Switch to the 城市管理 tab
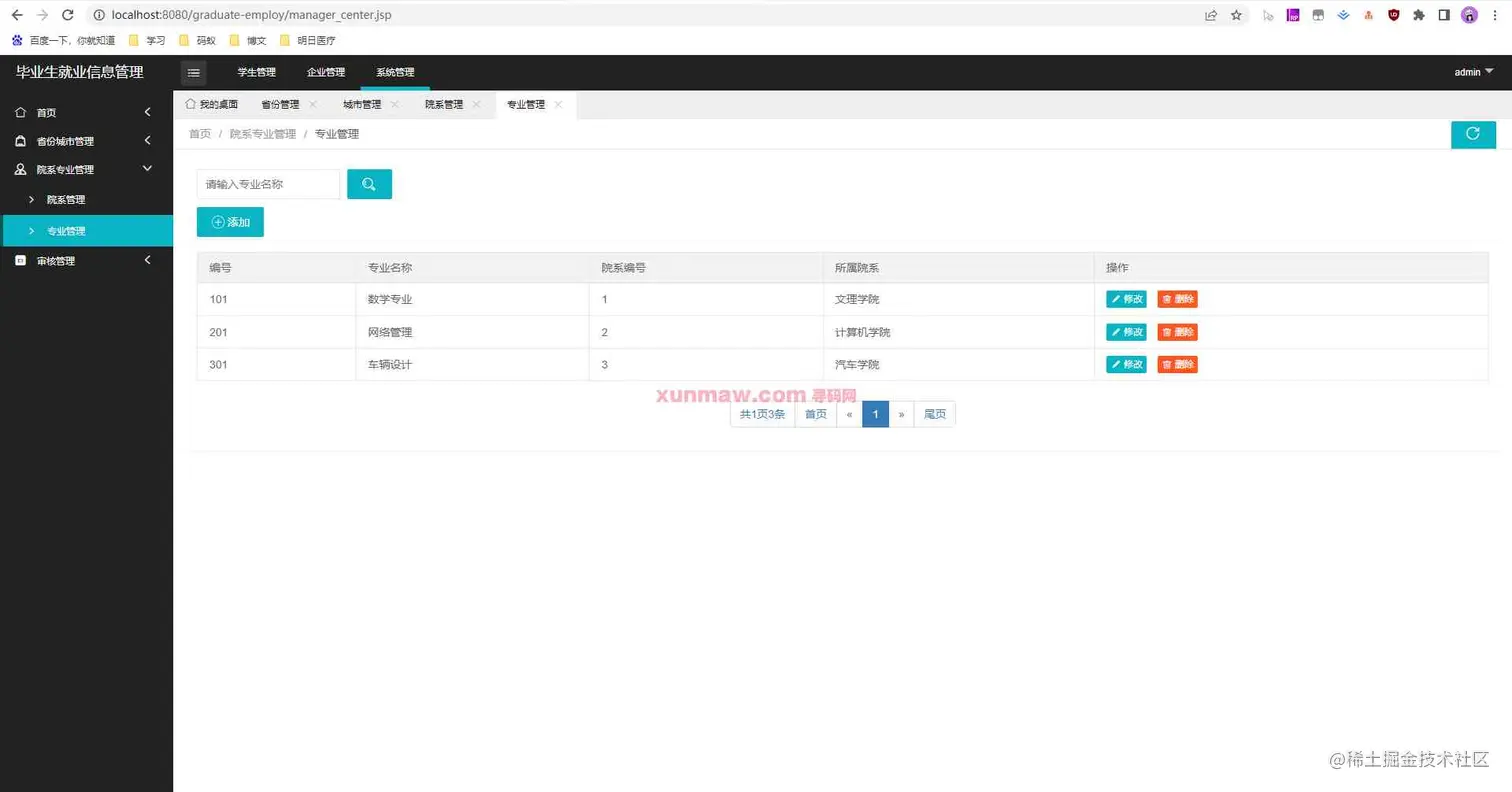Image resolution: width=1512 pixels, height=792 pixels. tap(362, 104)
